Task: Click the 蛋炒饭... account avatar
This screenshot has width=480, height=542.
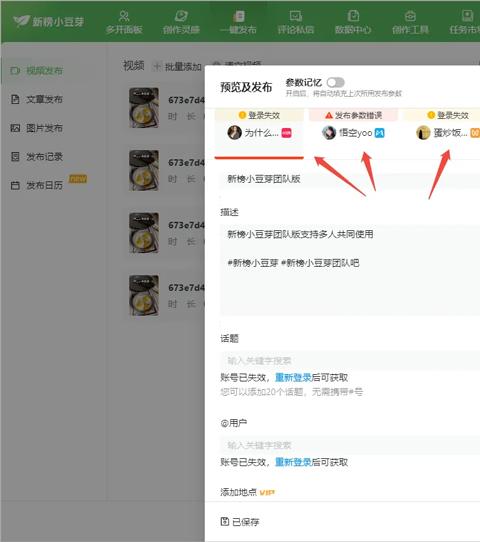Action: (423, 133)
